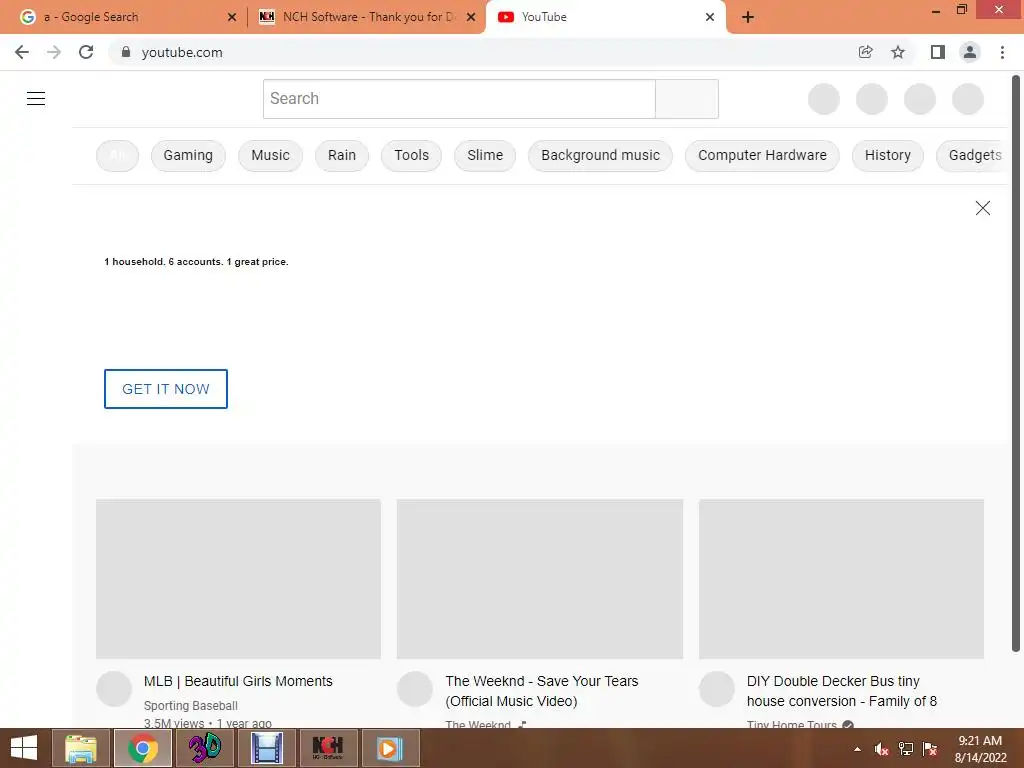Close the Google Search tab

point(232,17)
